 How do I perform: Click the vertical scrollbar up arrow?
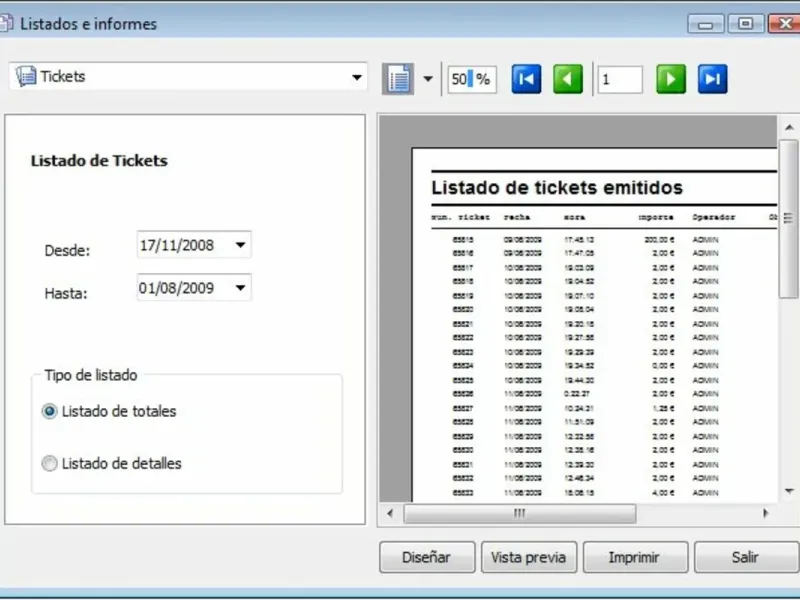coord(789,128)
